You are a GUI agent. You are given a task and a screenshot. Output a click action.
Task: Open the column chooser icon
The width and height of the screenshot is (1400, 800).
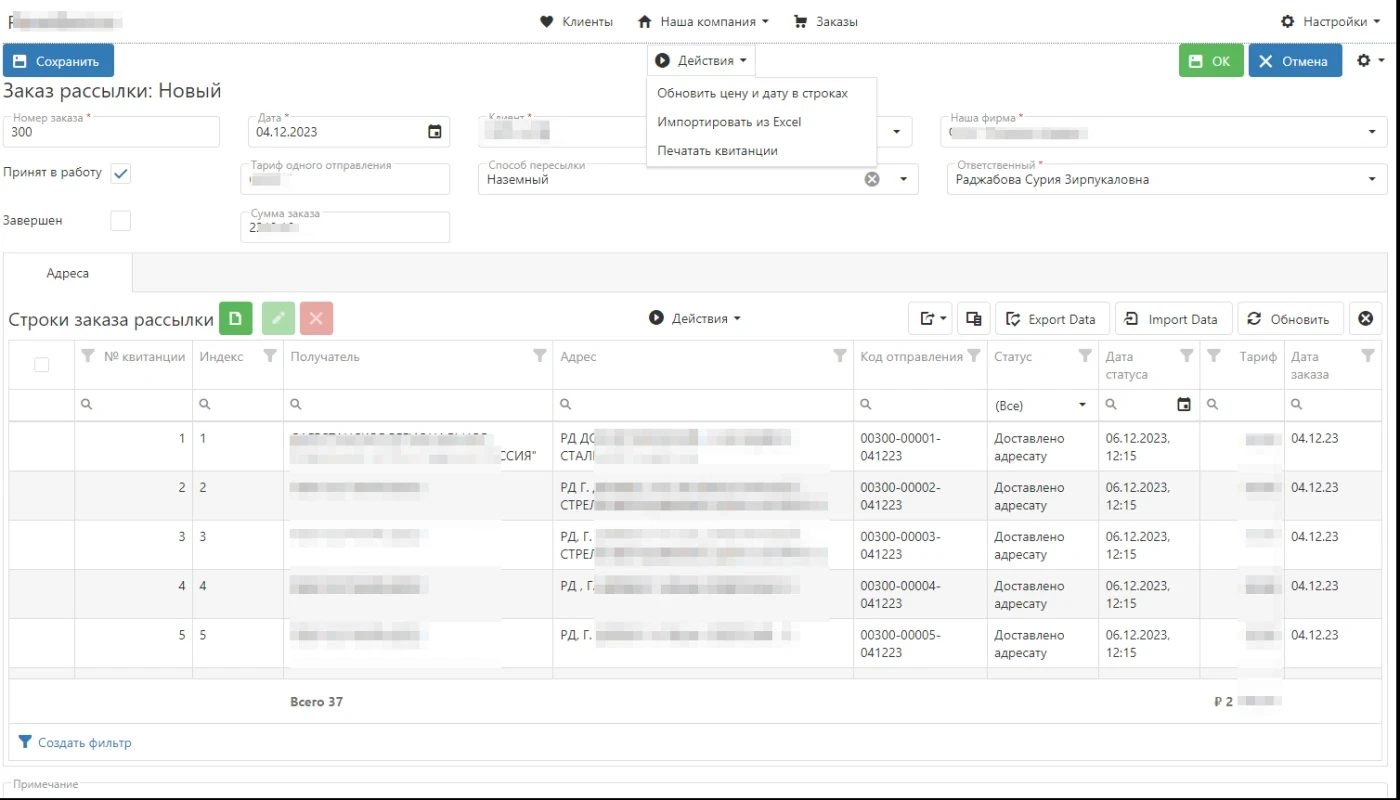click(973, 319)
